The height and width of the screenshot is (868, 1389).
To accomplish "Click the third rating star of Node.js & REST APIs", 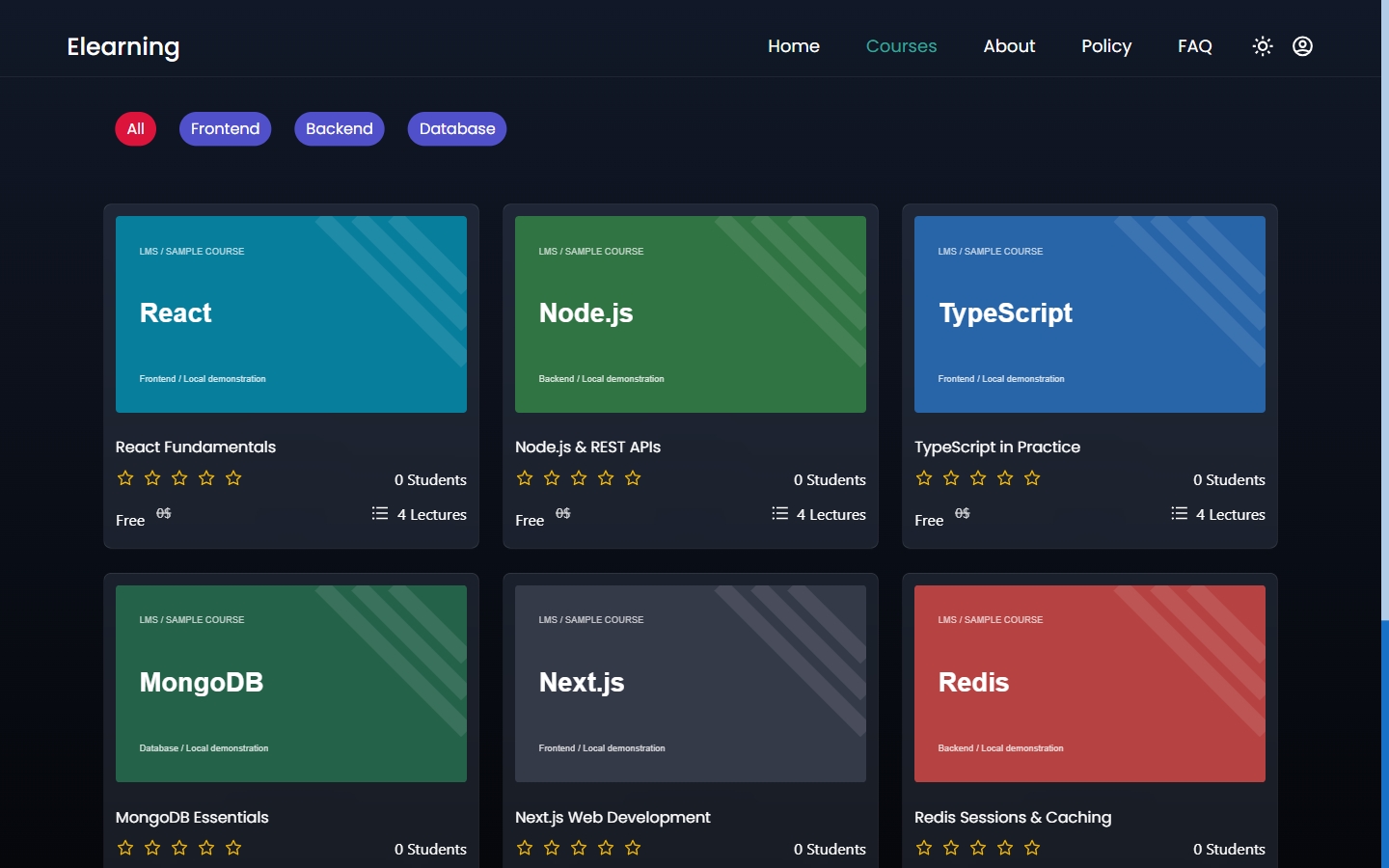I will pos(579,478).
